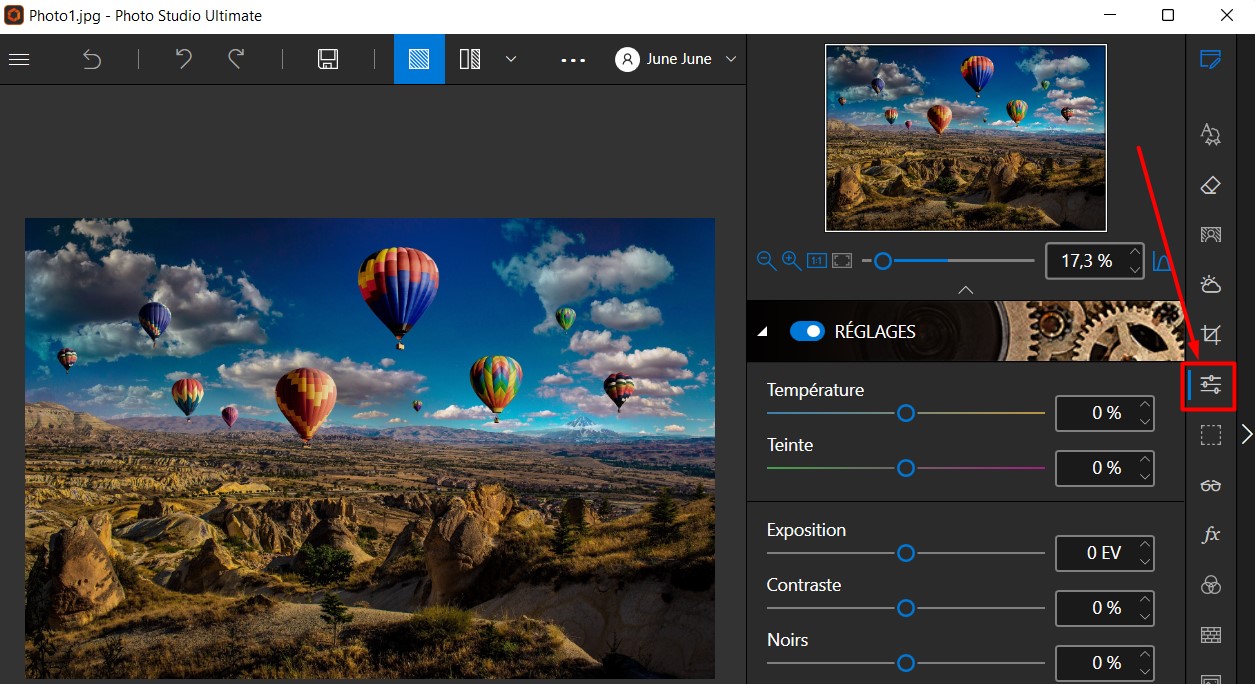Image resolution: width=1255 pixels, height=684 pixels.
Task: Open the brick texture tool
Action: [1211, 635]
